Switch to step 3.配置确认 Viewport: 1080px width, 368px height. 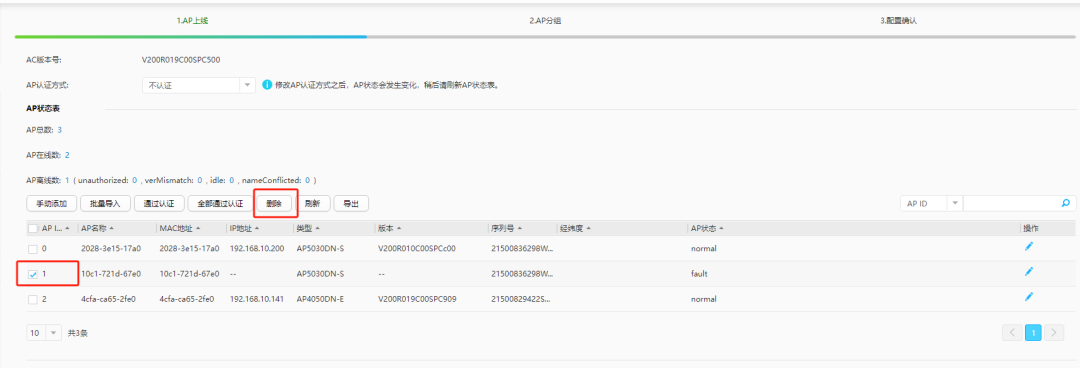[x=898, y=21]
